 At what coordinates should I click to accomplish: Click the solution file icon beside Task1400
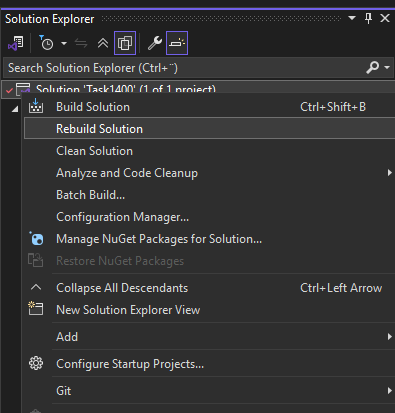[23, 89]
